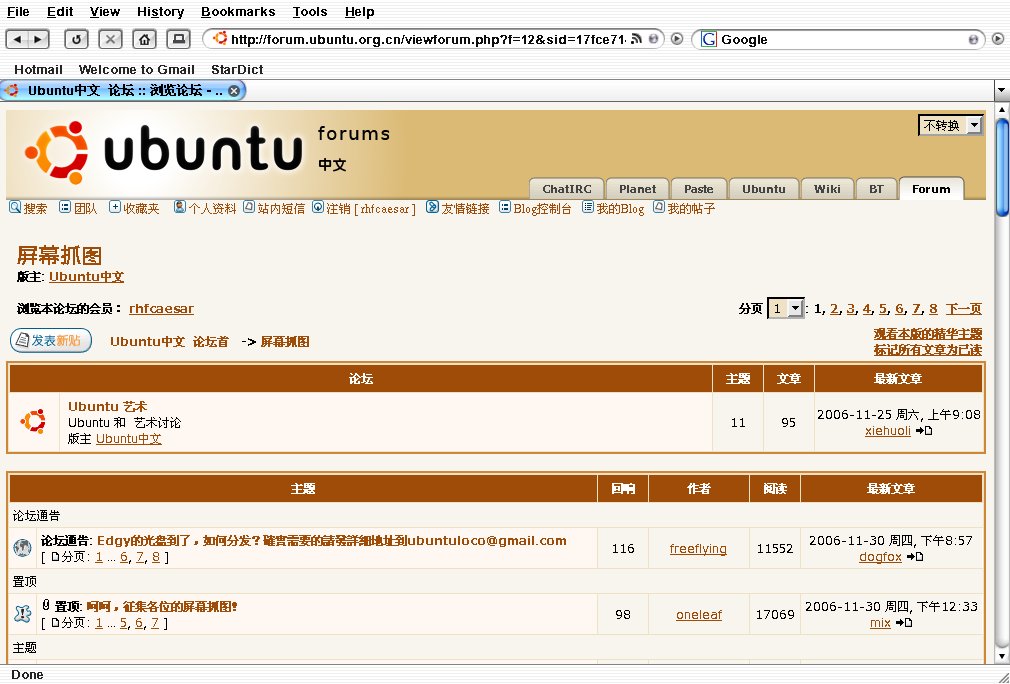Click the view count 17069
The height and width of the screenshot is (684, 1010).
775,614
